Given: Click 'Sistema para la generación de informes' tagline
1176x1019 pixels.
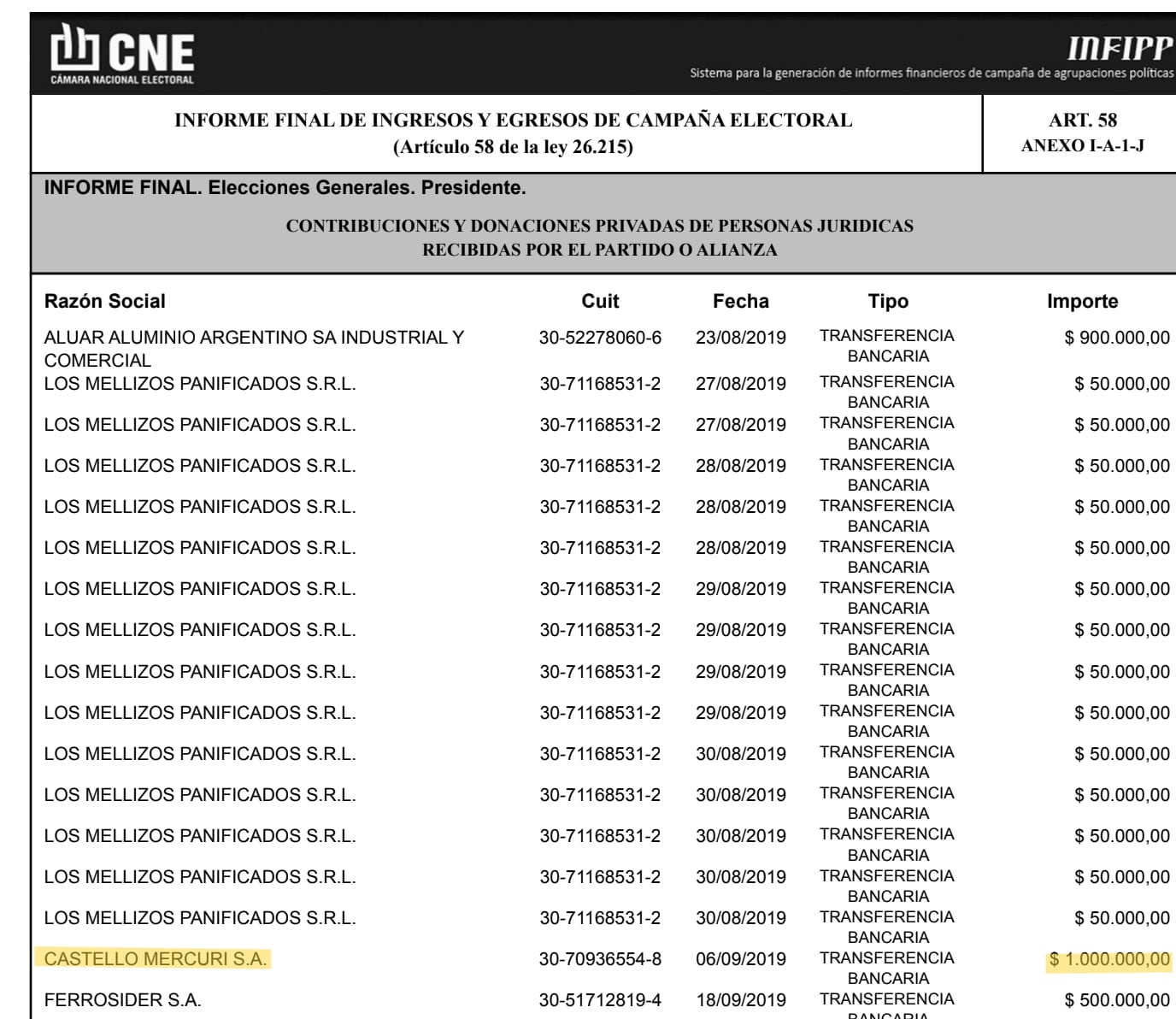Looking at the screenshot, I should [x=932, y=74].
